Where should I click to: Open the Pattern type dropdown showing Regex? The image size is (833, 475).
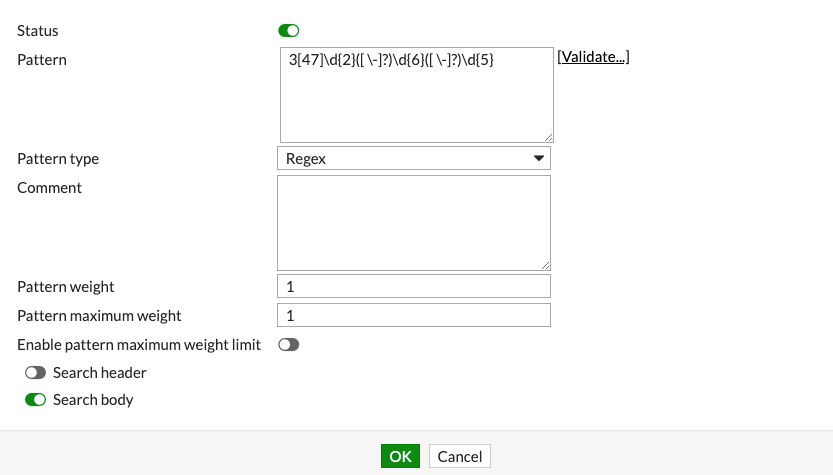coord(414,159)
